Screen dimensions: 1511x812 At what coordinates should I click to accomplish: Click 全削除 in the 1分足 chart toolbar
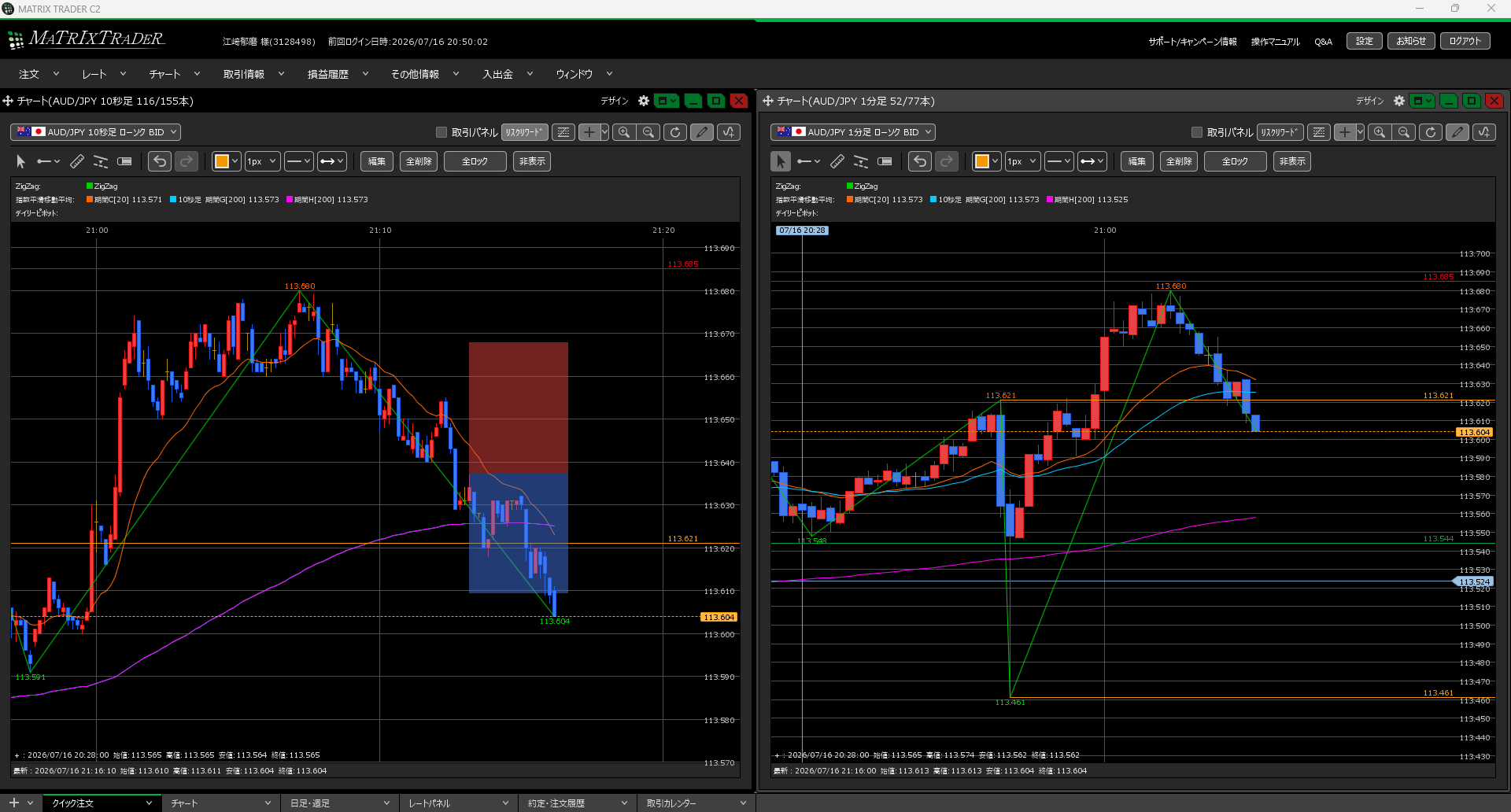[1179, 161]
